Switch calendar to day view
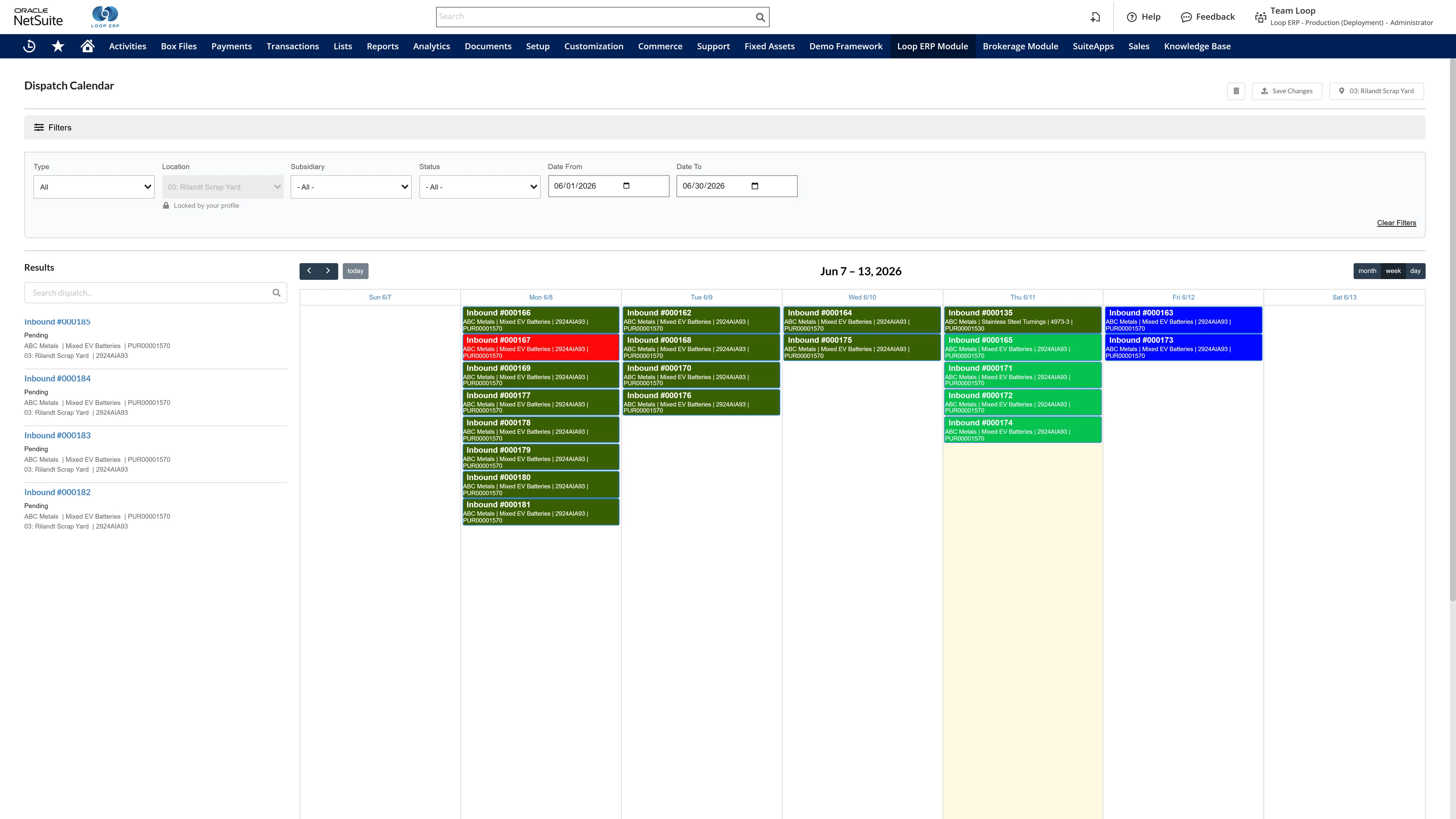The image size is (1456, 819). pyautogui.click(x=1415, y=271)
